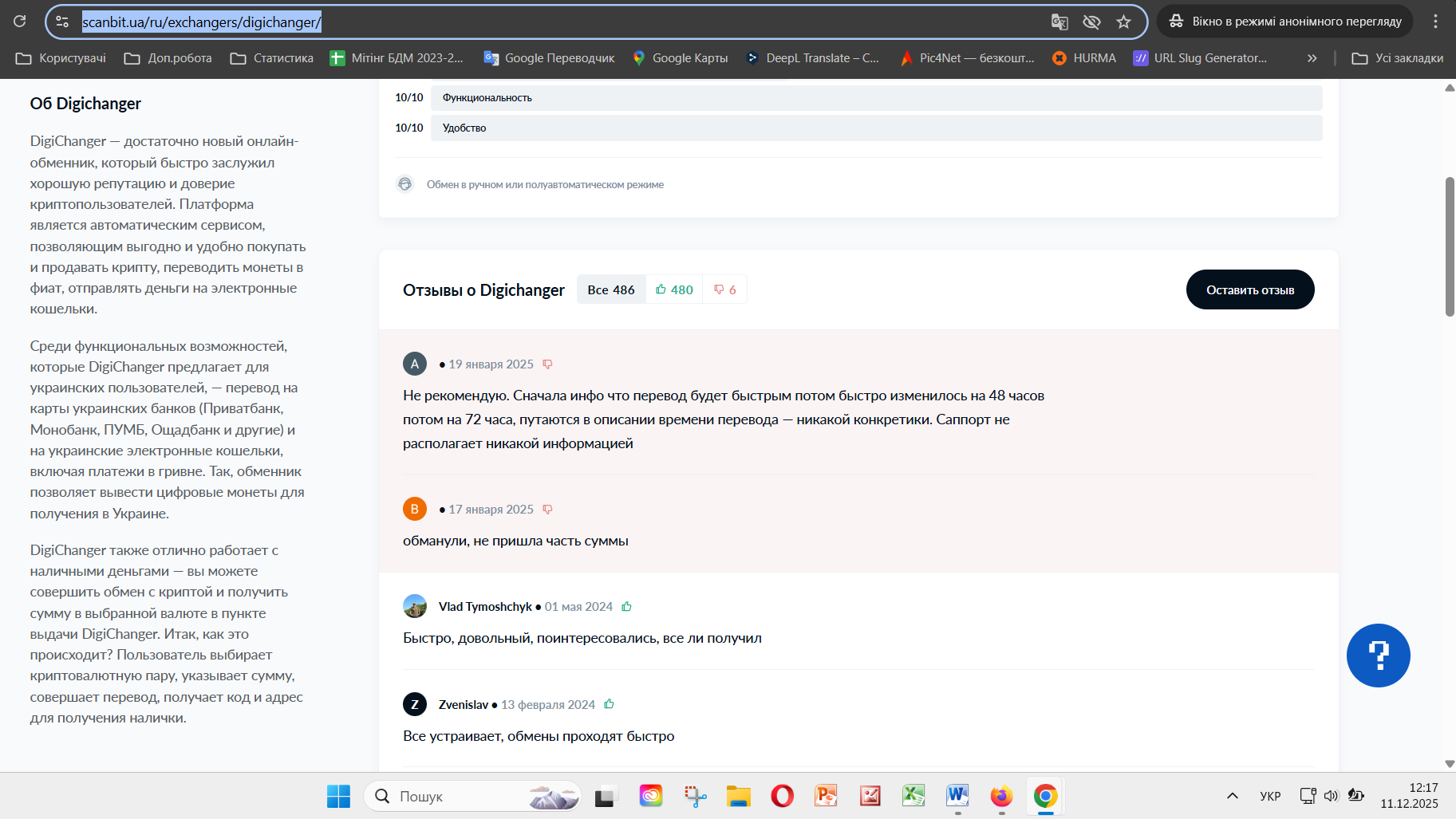Open the Усі закладки folder
This screenshot has width=1456, height=819.
tap(1398, 58)
